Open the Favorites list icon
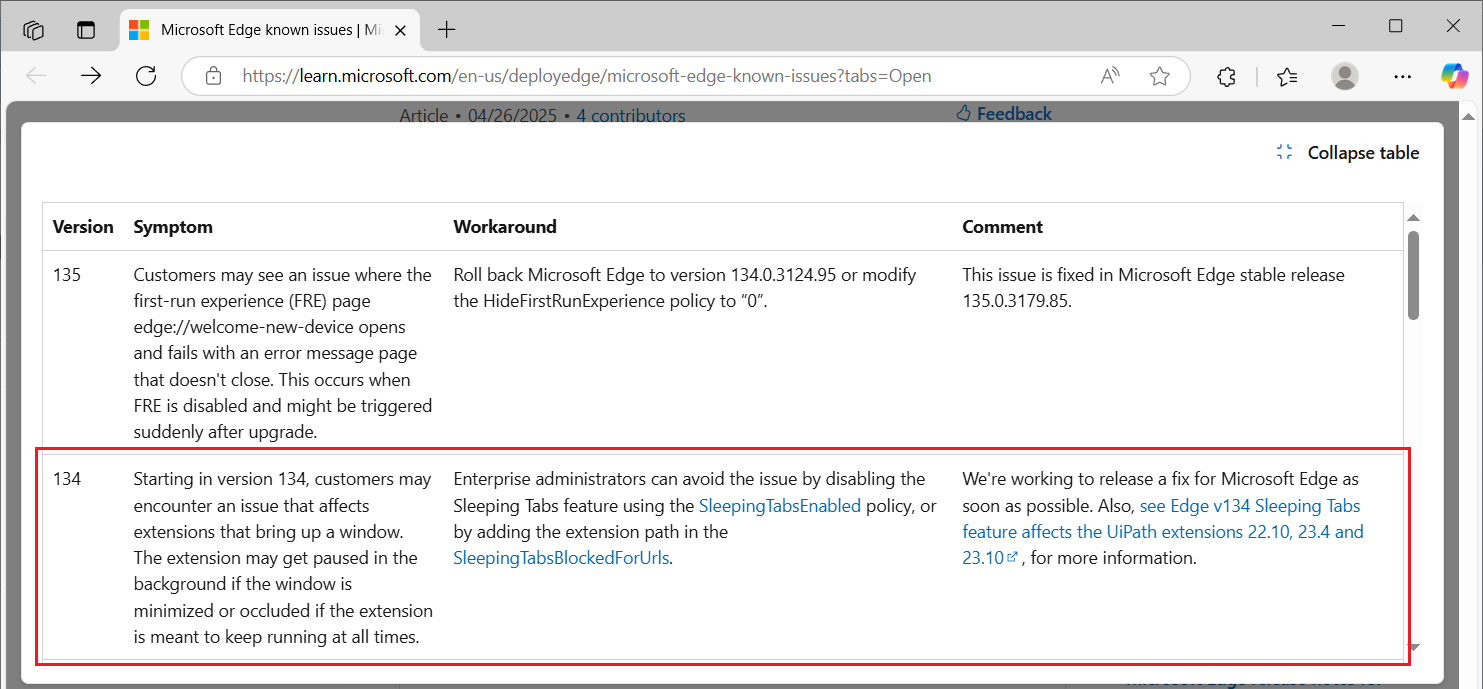Viewport: 1483px width, 689px height. point(1287,76)
